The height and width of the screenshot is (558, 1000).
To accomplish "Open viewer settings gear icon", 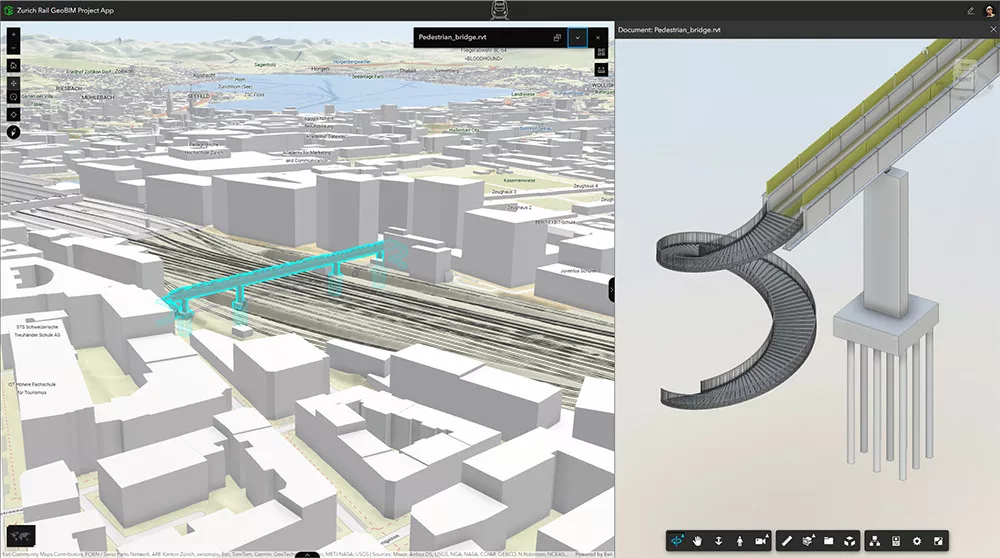I will [916, 541].
